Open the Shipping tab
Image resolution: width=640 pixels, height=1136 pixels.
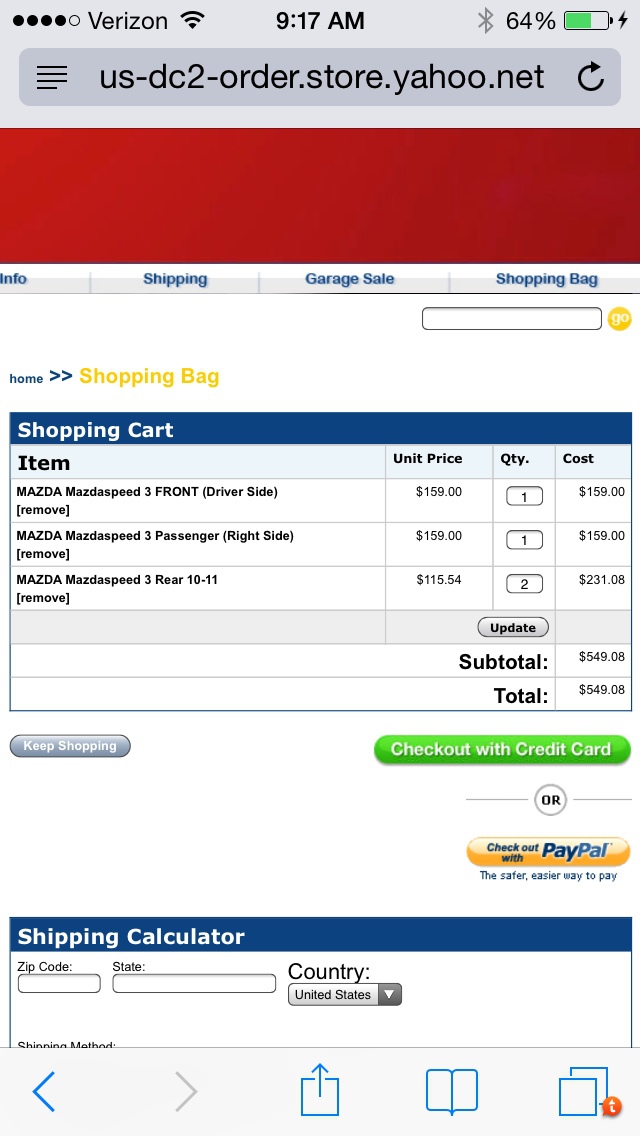(x=175, y=279)
